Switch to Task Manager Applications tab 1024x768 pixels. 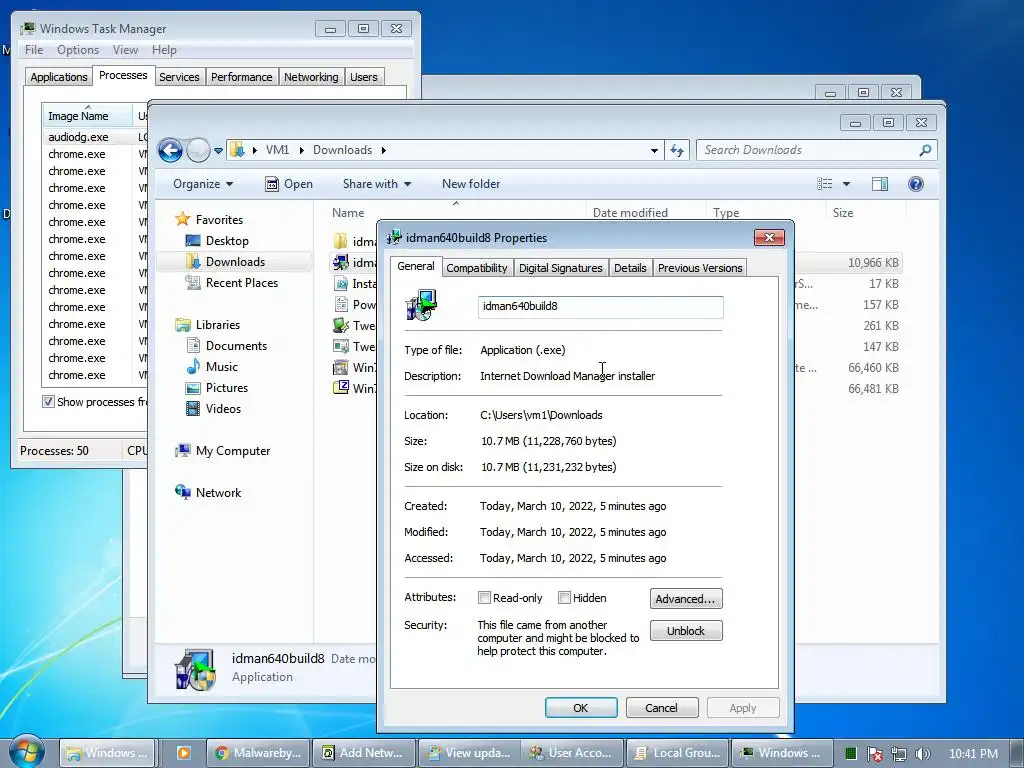pos(59,77)
